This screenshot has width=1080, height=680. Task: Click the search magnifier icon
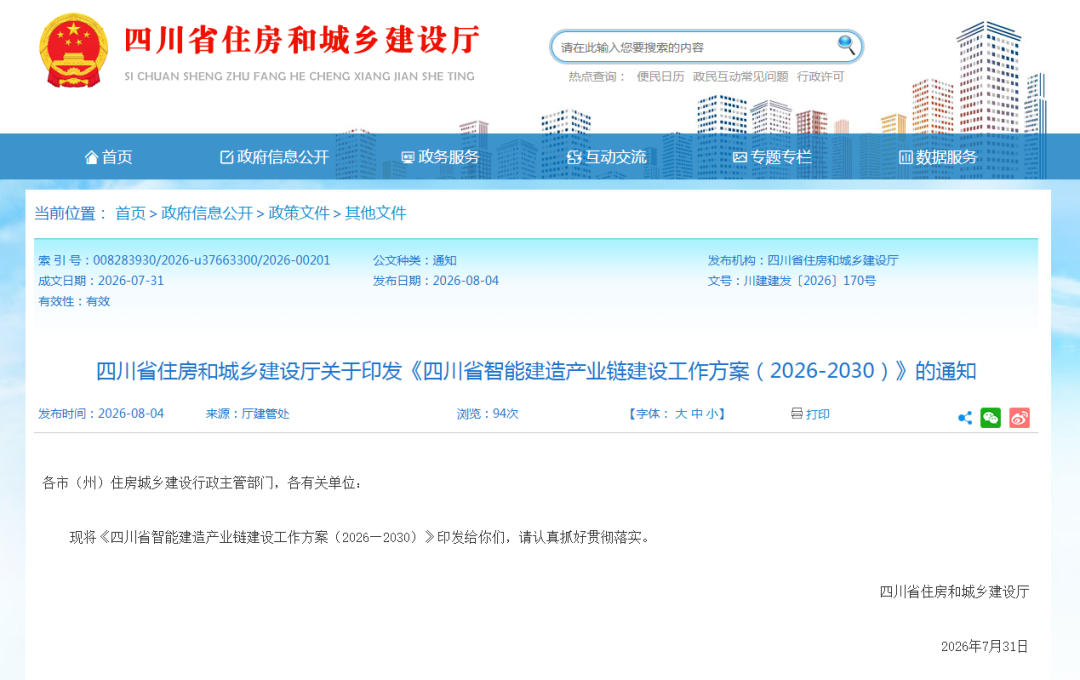(846, 45)
